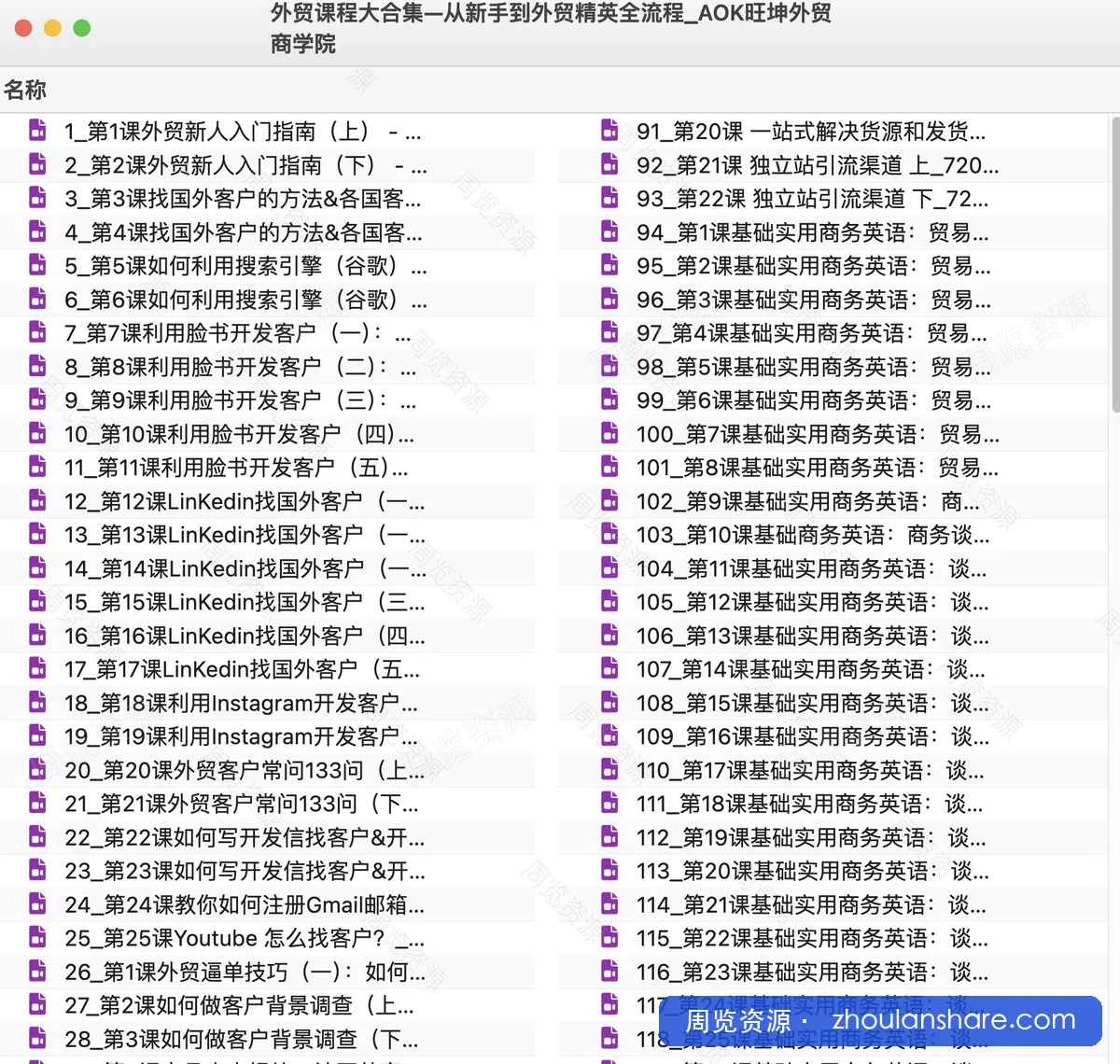Image resolution: width=1120 pixels, height=1064 pixels.
Task: Select file 21_第21课外贸客户常问133问（下
Action: (x=242, y=804)
